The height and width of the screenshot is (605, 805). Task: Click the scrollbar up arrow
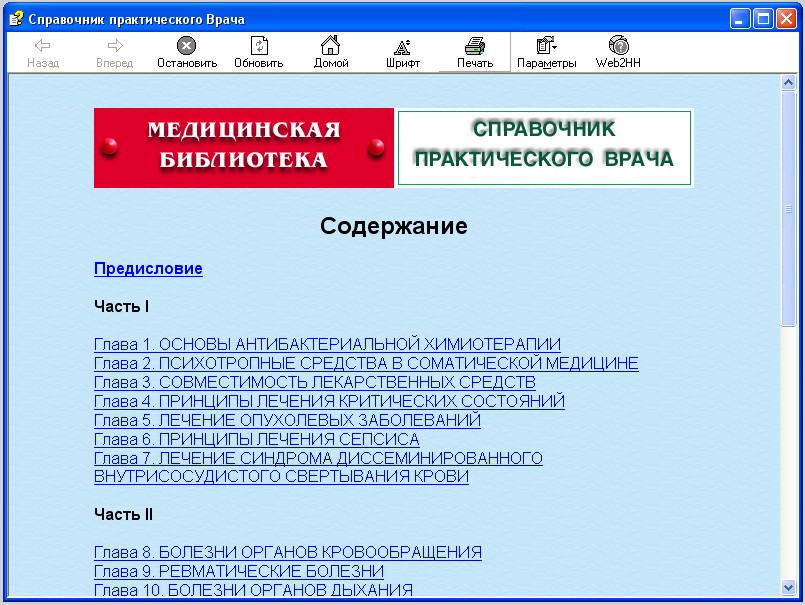coord(788,82)
